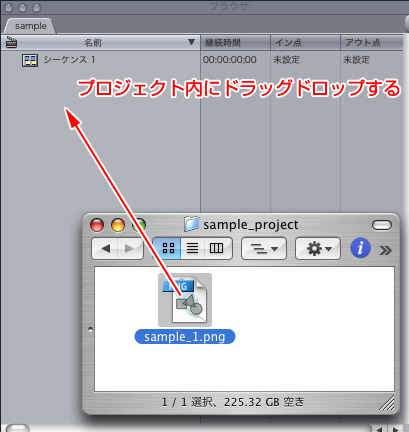
Task: Click the 継続時間 column header
Action: 235,43
